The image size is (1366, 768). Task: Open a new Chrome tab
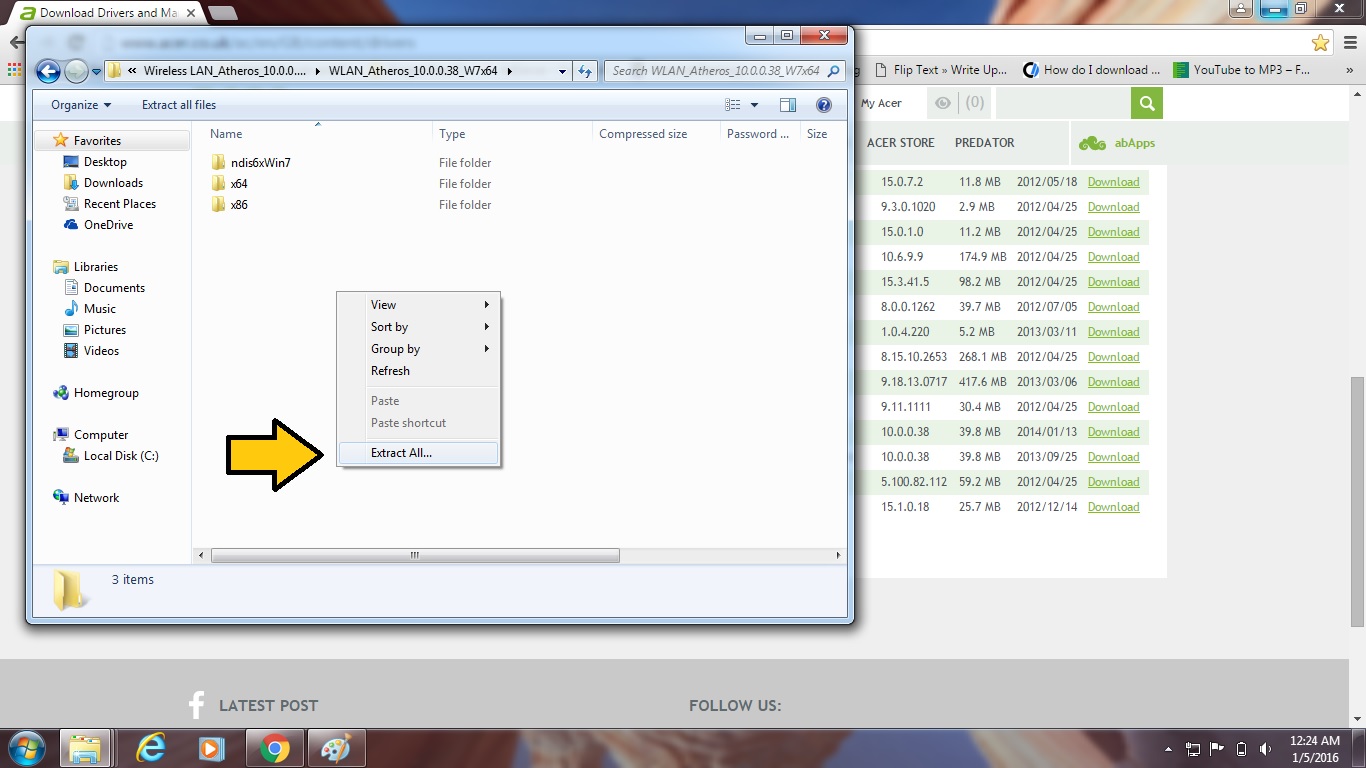tap(223, 12)
